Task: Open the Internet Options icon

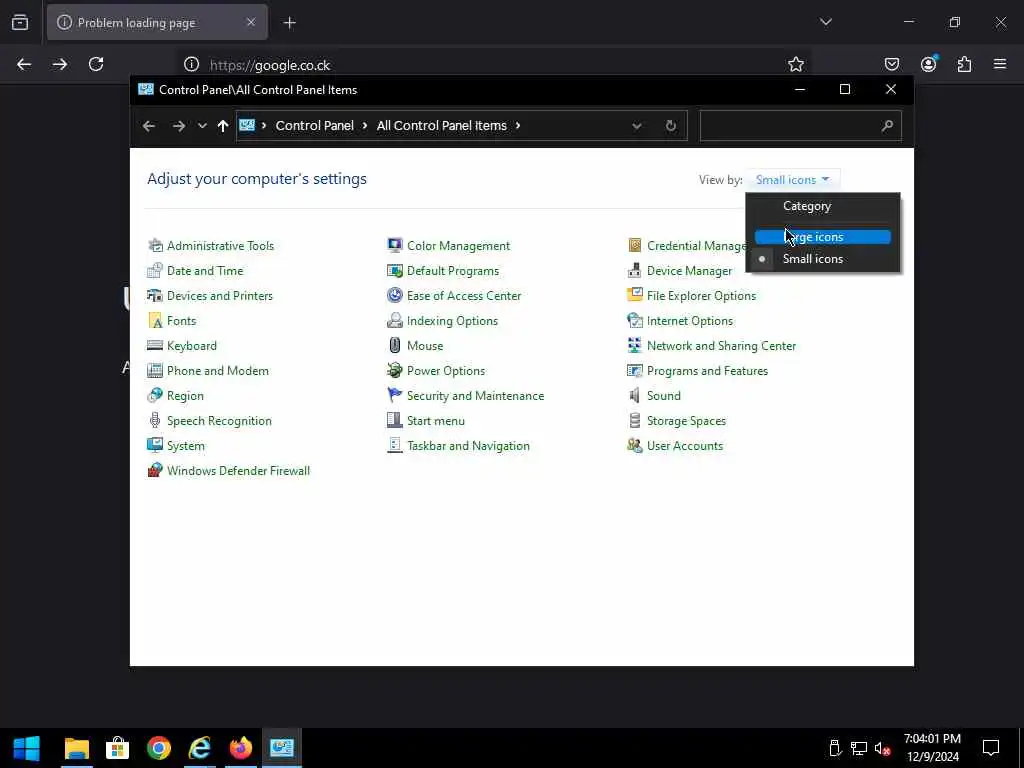Action: [x=635, y=321]
